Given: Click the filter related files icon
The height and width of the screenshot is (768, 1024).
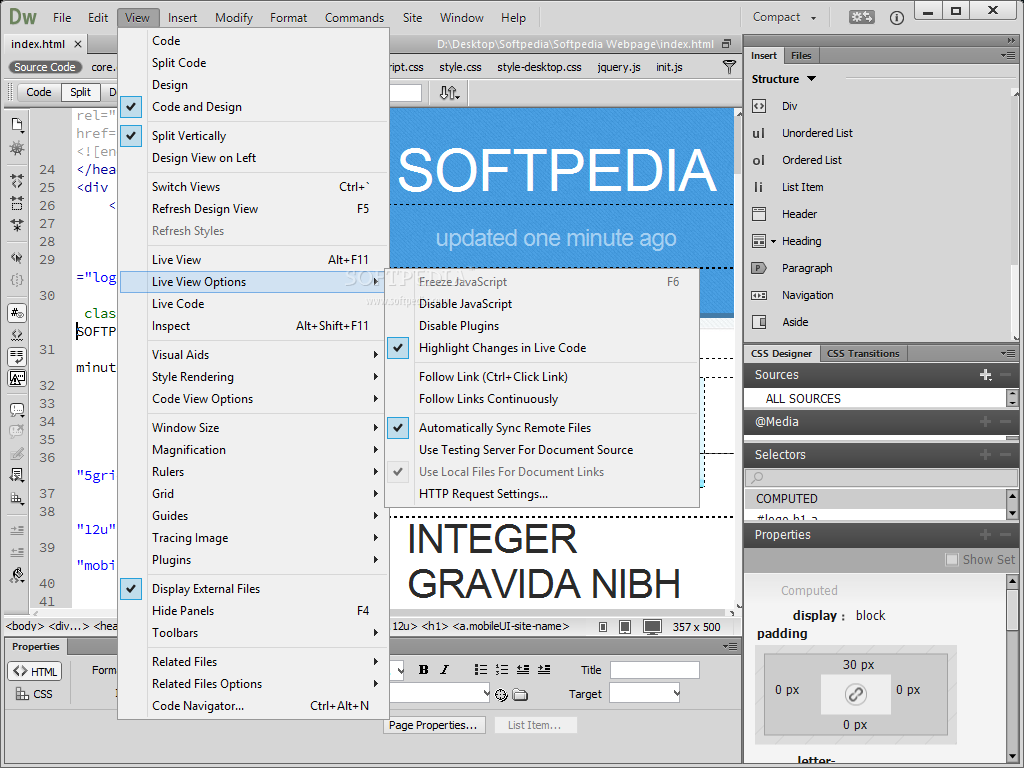Looking at the screenshot, I should pyautogui.click(x=729, y=67).
